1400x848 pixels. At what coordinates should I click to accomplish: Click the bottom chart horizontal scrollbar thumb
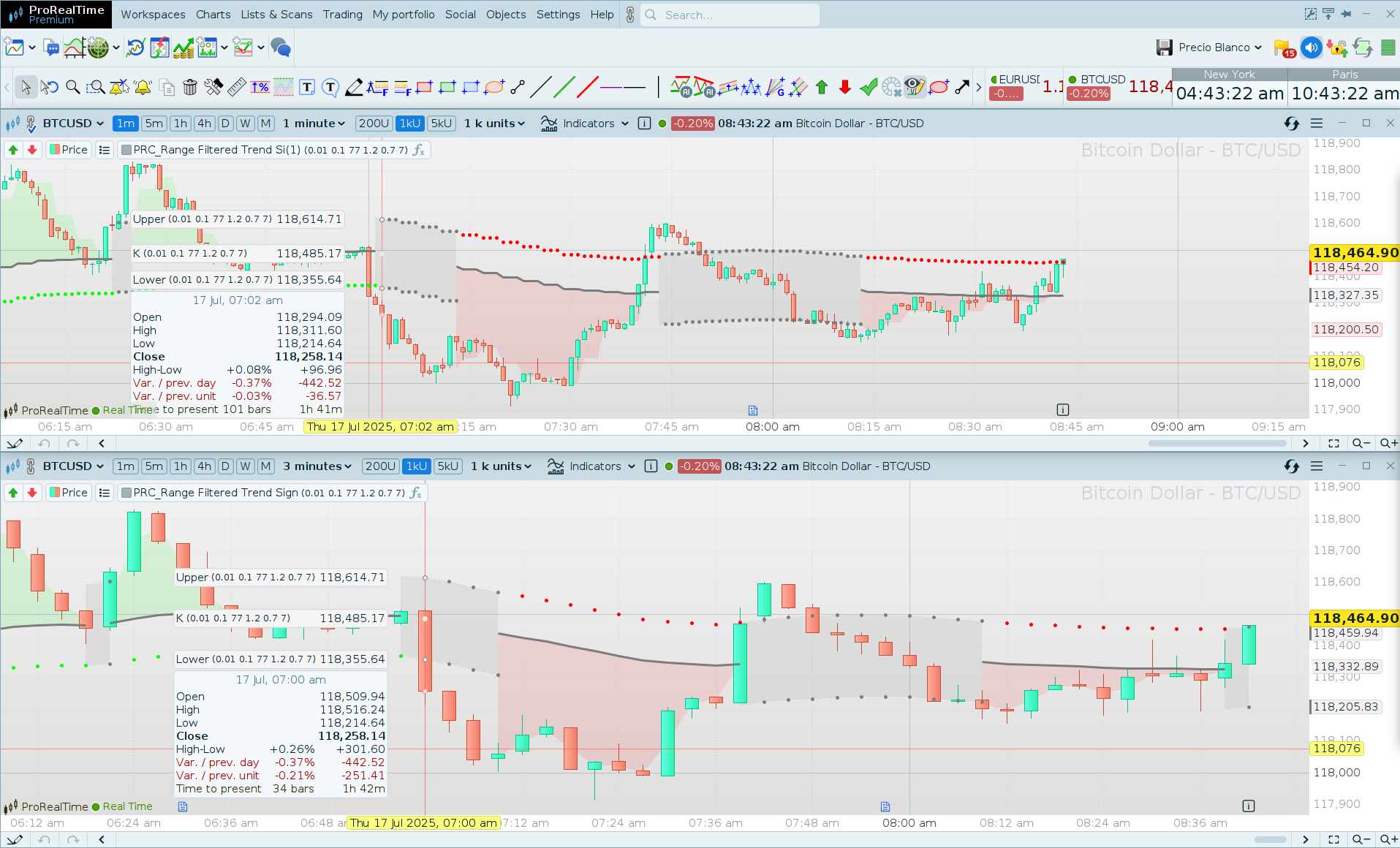click(x=1271, y=839)
